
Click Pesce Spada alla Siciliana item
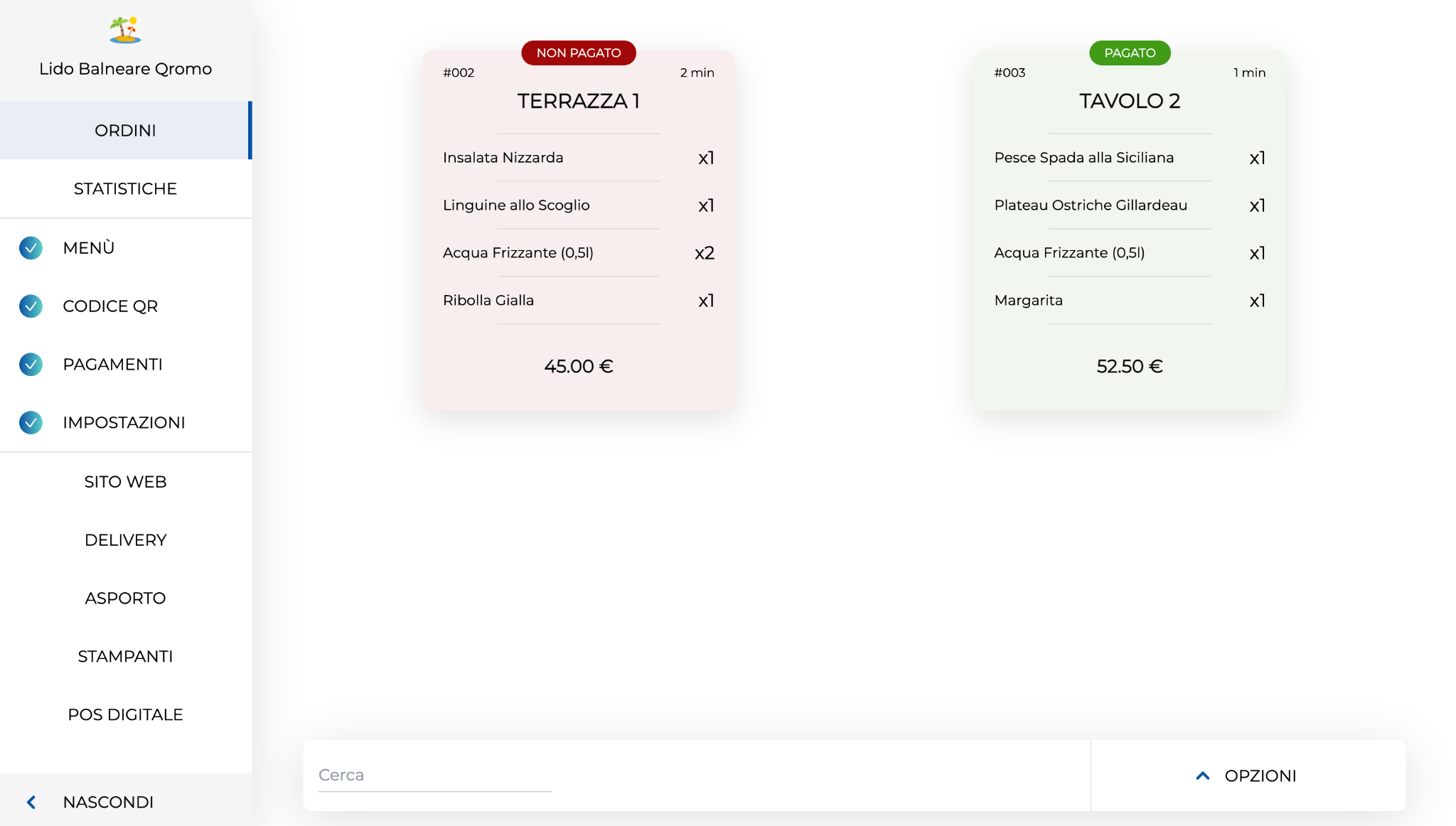coord(1083,157)
